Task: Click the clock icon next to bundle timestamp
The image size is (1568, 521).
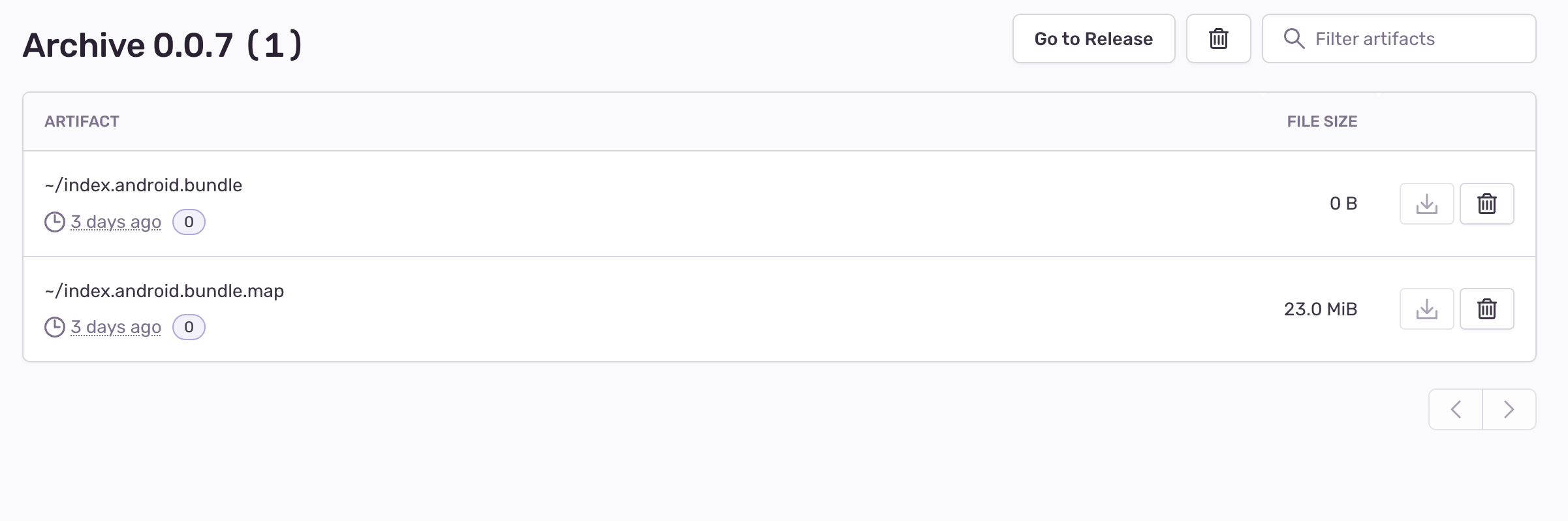Action: 55,222
